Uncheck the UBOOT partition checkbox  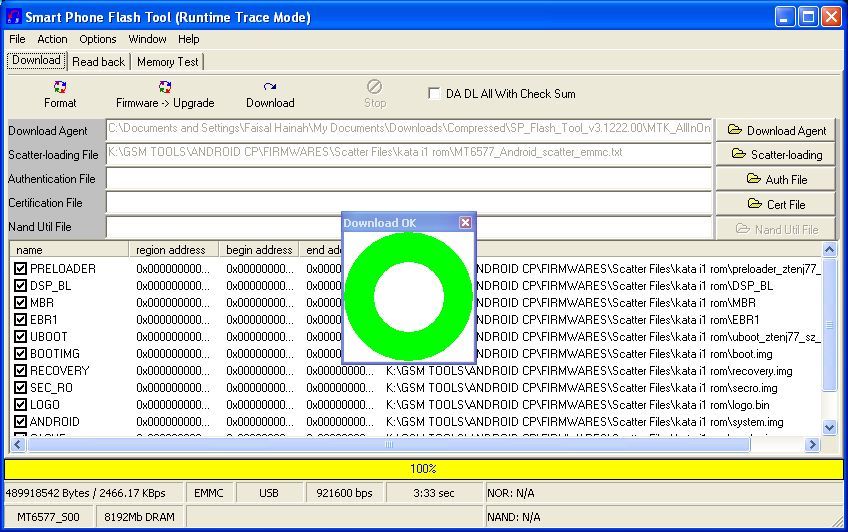[x=20, y=336]
